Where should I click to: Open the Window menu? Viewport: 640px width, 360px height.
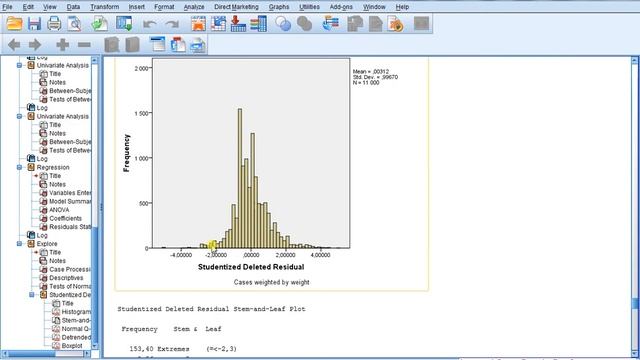click(374, 7)
